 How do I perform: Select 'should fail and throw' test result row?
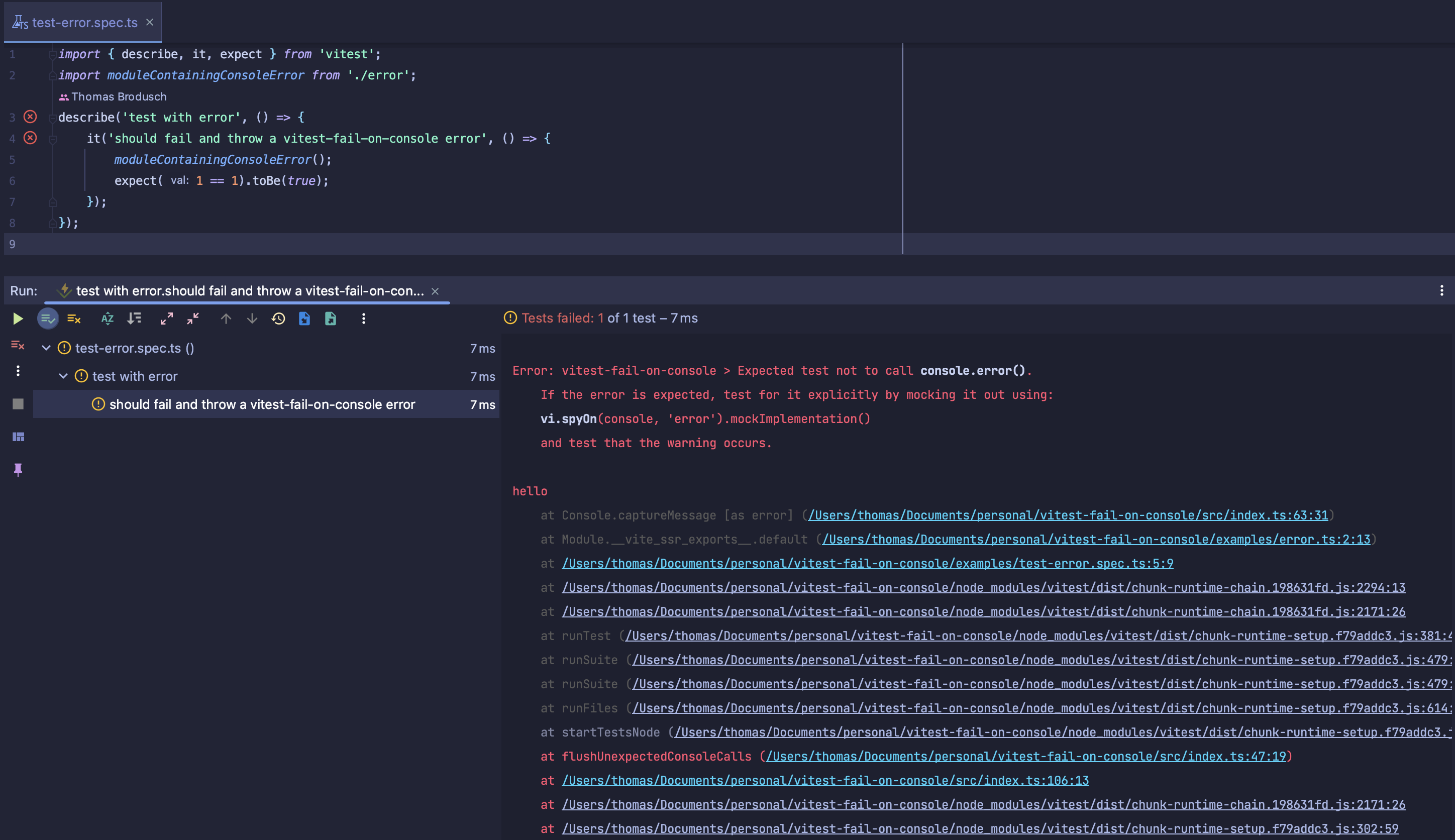tap(262, 404)
